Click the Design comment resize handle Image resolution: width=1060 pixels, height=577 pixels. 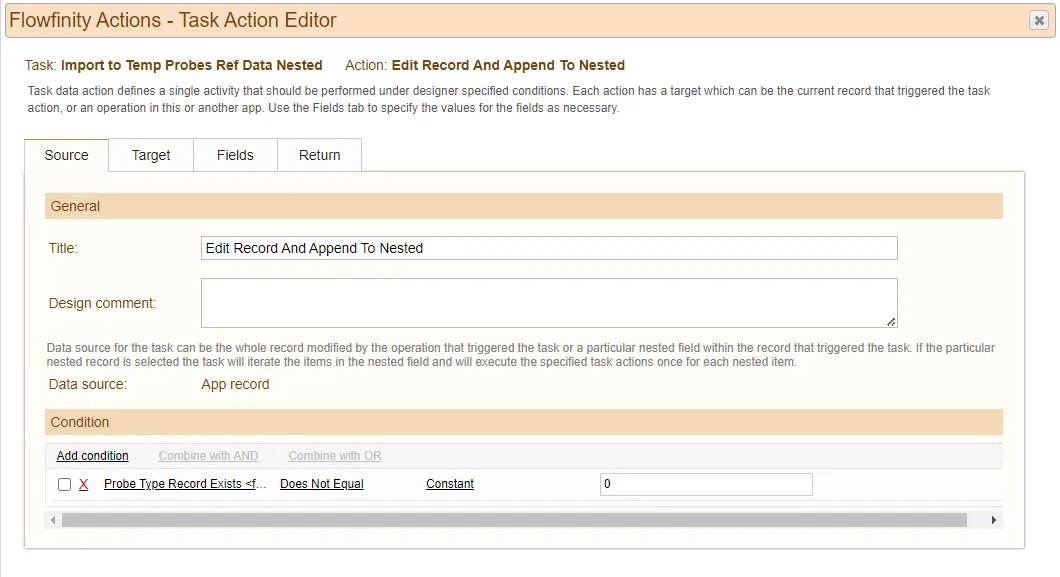click(892, 322)
